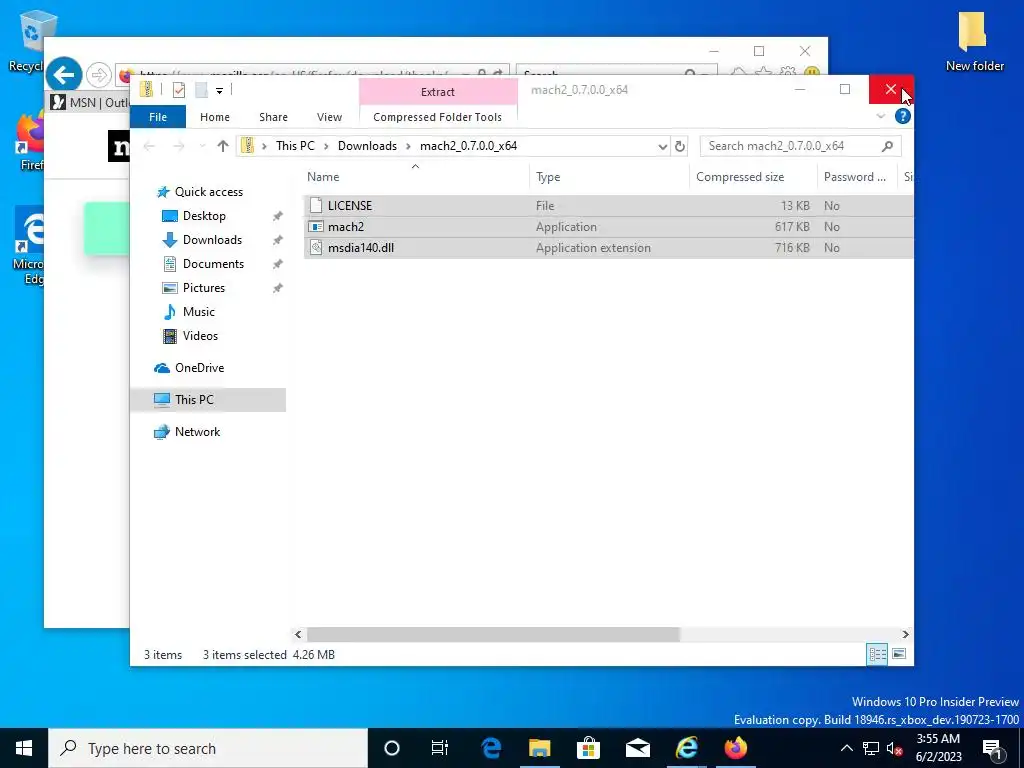Open Videos in navigation pane
Image resolution: width=1024 pixels, height=768 pixels.
pos(200,336)
